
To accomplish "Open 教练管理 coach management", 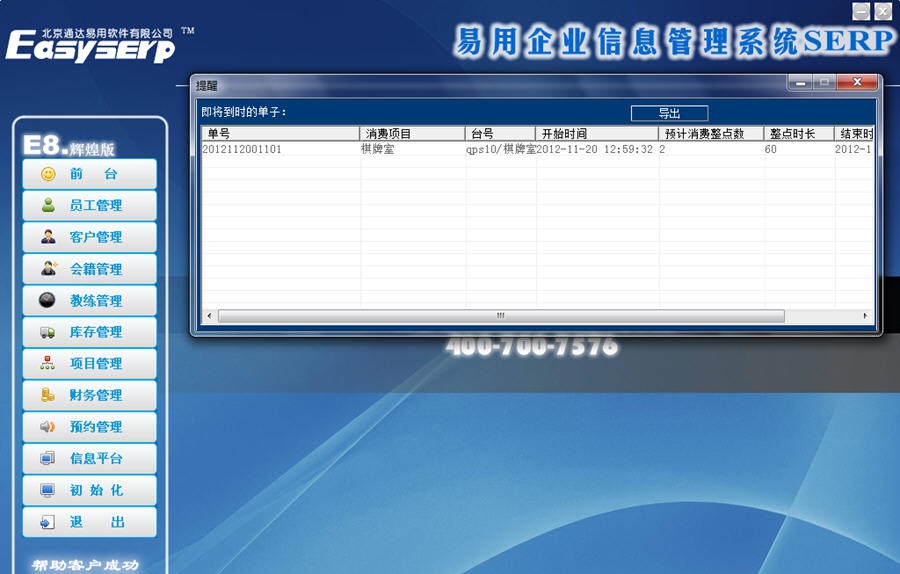I will [x=90, y=300].
